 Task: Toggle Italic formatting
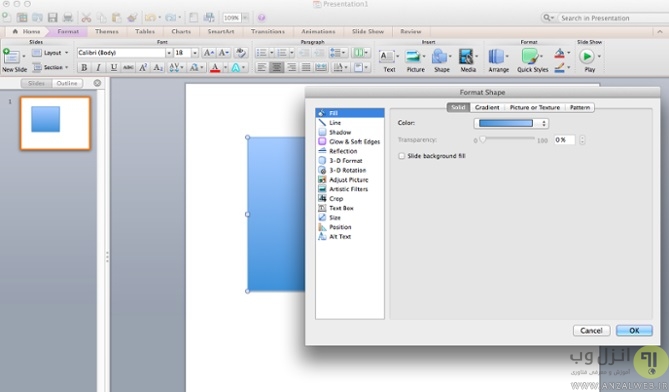[x=99, y=67]
